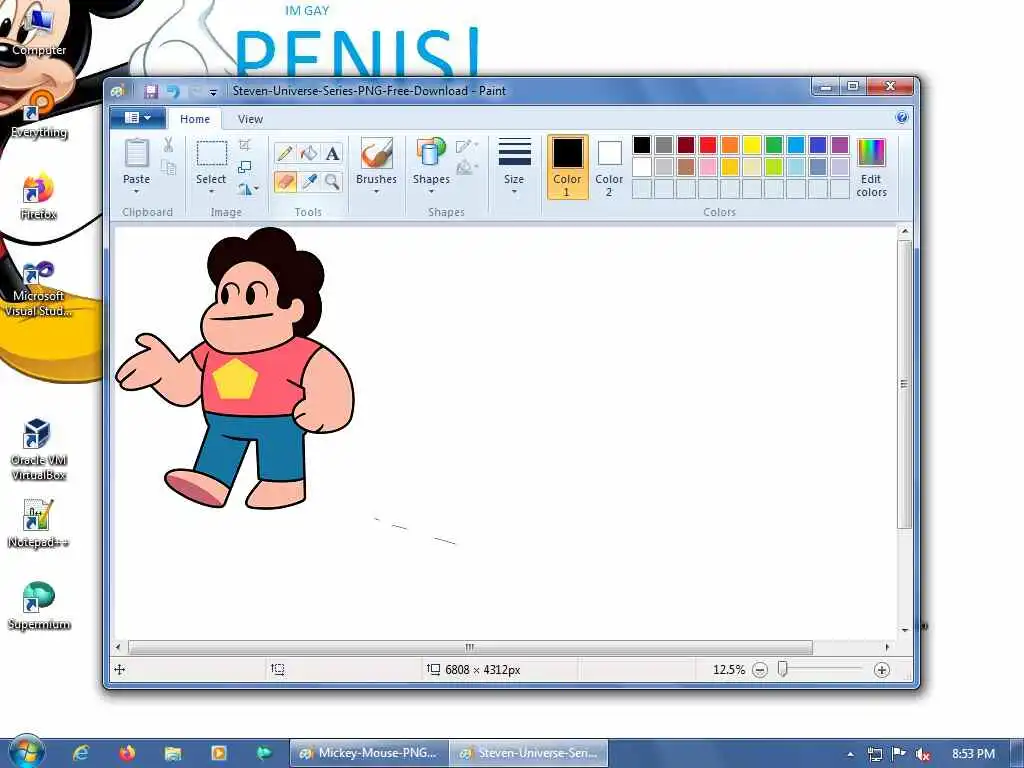Click the zoom in plus button
Viewport: 1024px width, 768px height.
882,670
